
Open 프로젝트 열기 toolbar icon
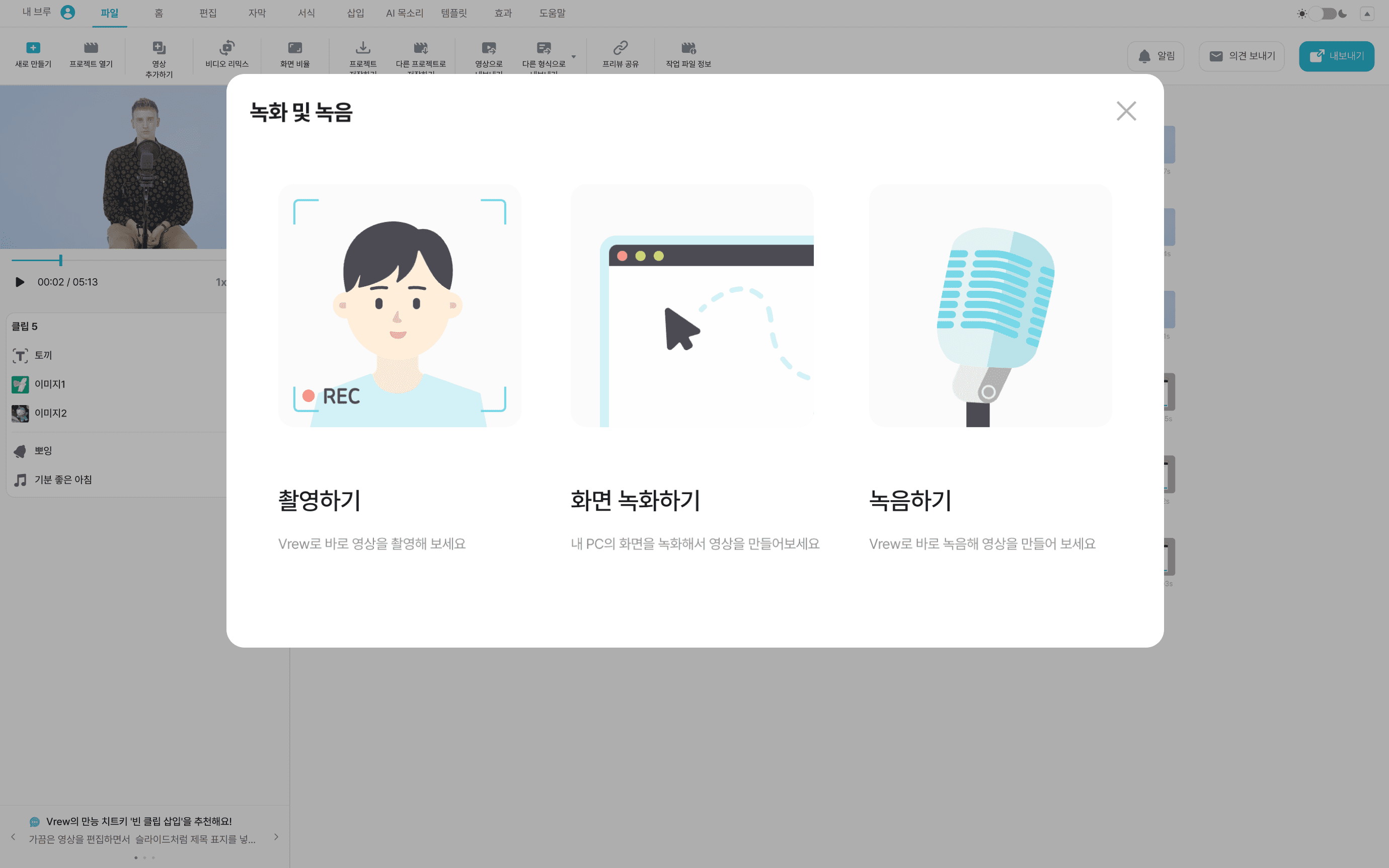pyautogui.click(x=91, y=48)
